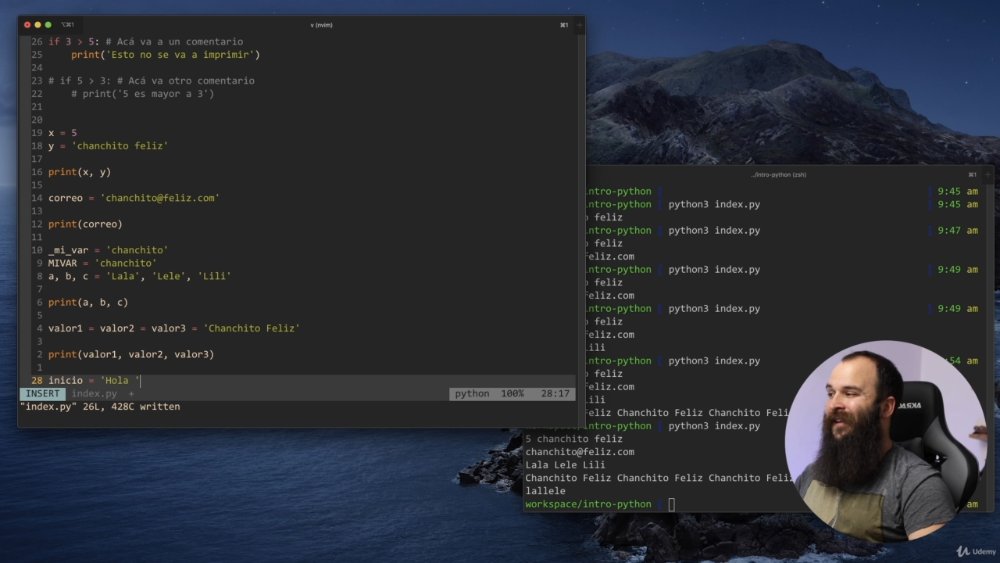Click the green zoom button of the nvim window

pyautogui.click(x=48, y=25)
